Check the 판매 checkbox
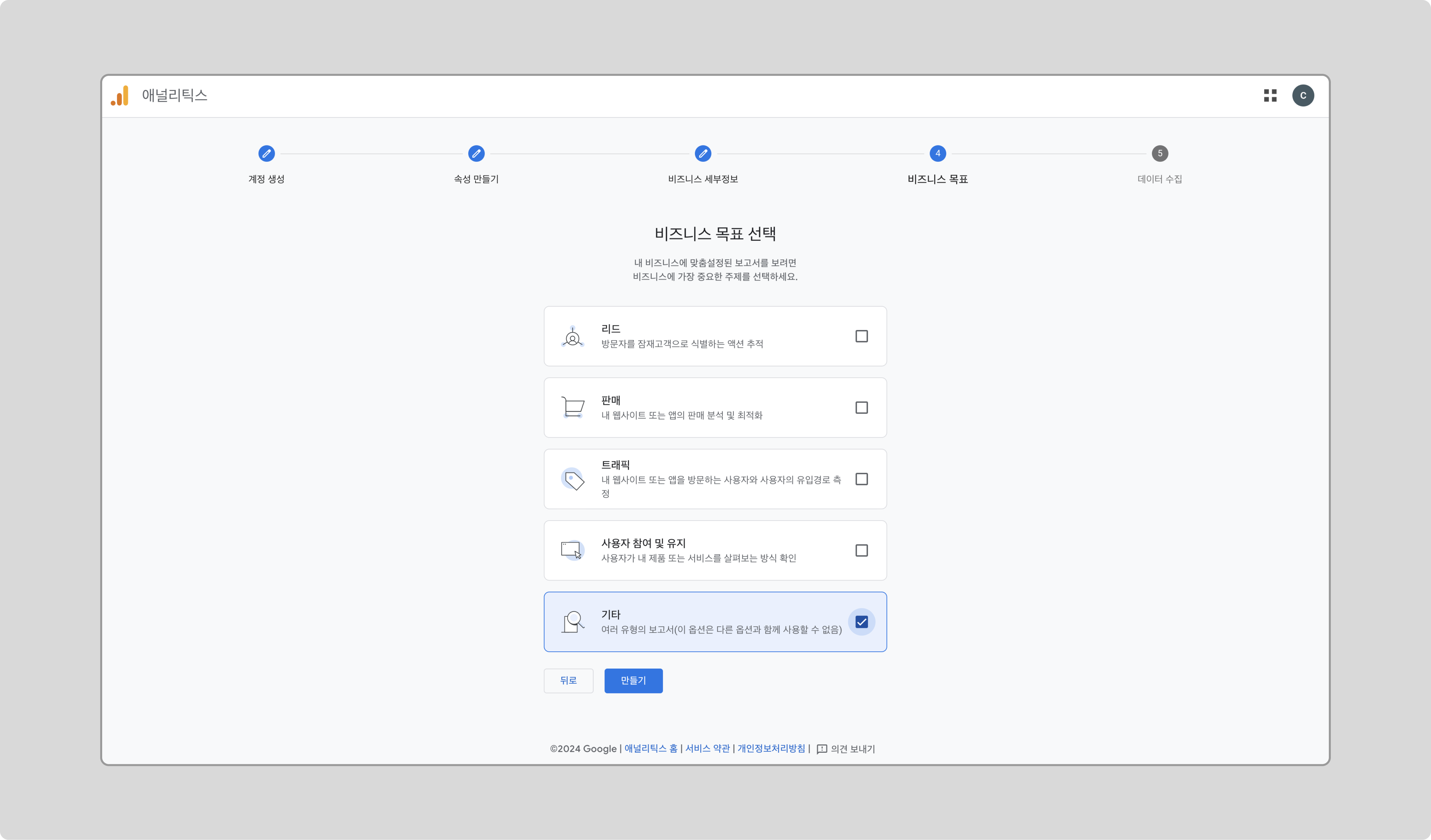The image size is (1431, 840). point(861,408)
